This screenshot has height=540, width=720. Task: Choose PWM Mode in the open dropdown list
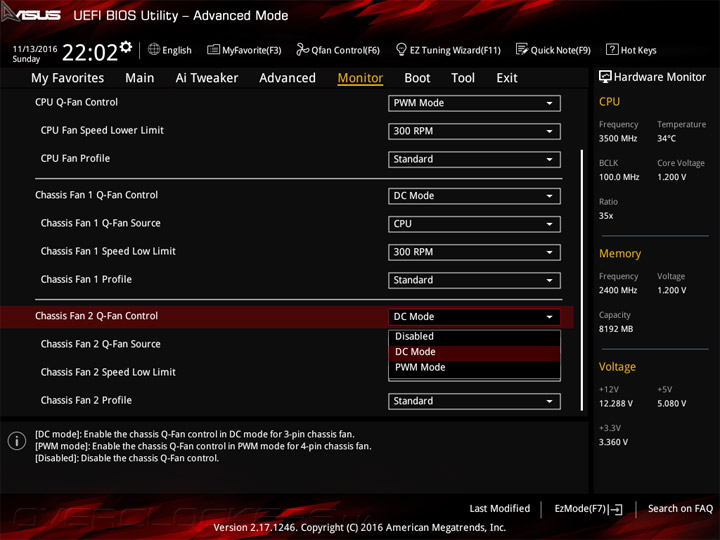(474, 368)
